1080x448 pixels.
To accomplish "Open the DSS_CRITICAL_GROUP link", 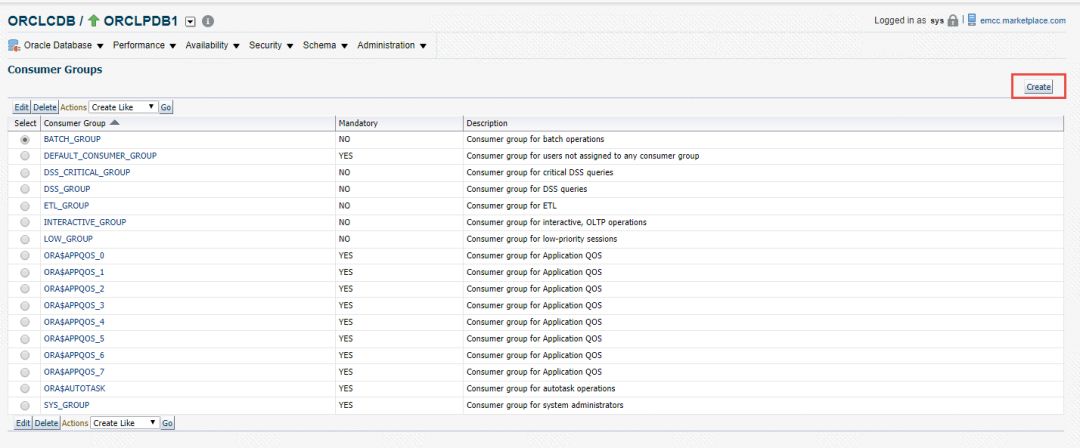I will coord(87,172).
